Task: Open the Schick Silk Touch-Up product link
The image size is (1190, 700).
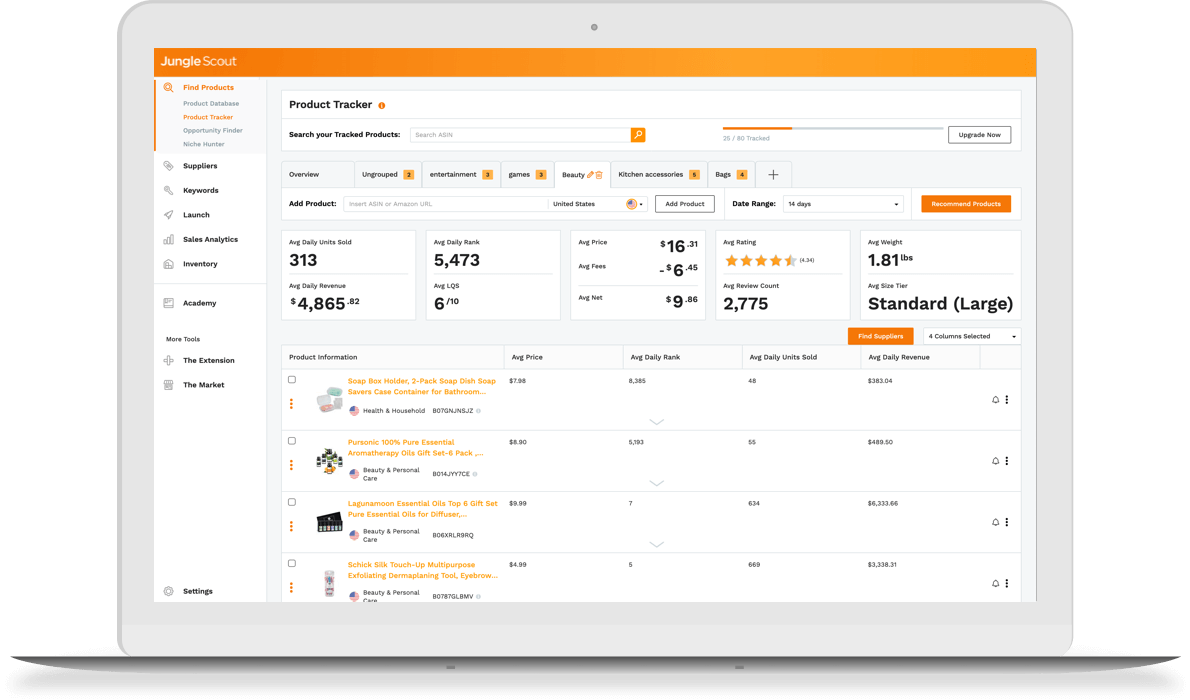Action: coord(423,570)
